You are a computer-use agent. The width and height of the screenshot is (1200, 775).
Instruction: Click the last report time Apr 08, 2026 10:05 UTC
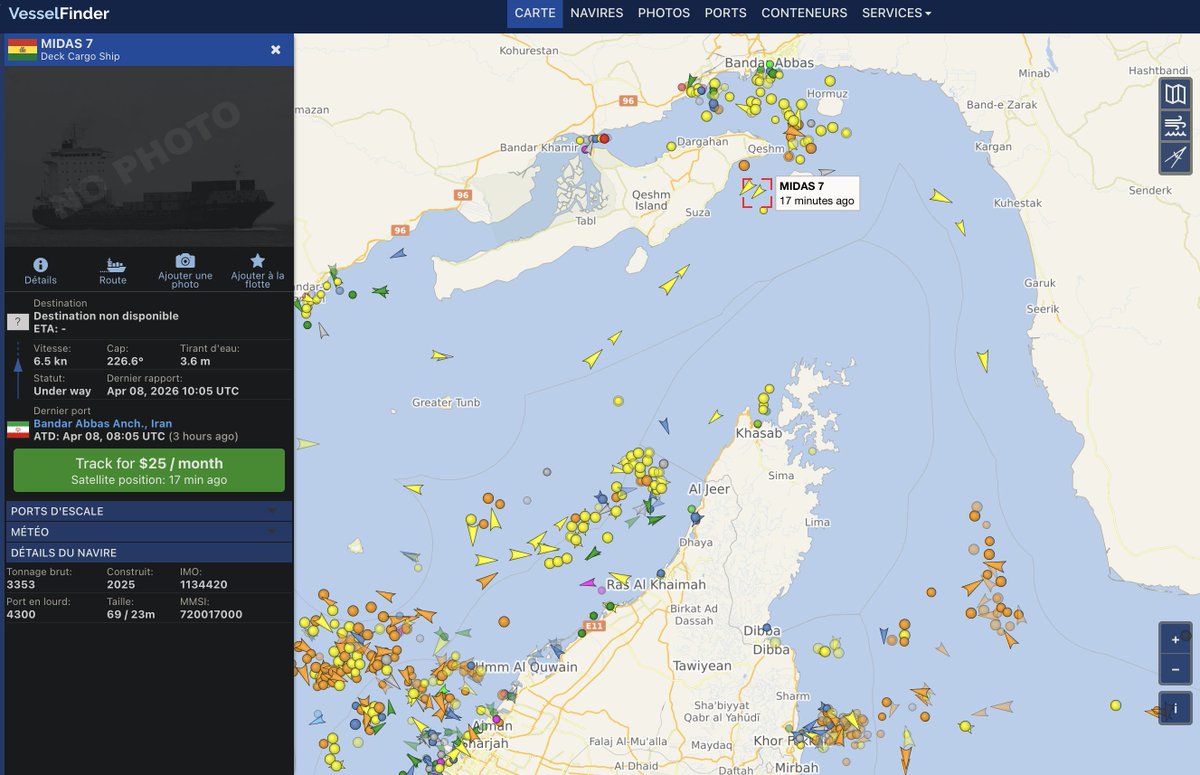click(173, 391)
